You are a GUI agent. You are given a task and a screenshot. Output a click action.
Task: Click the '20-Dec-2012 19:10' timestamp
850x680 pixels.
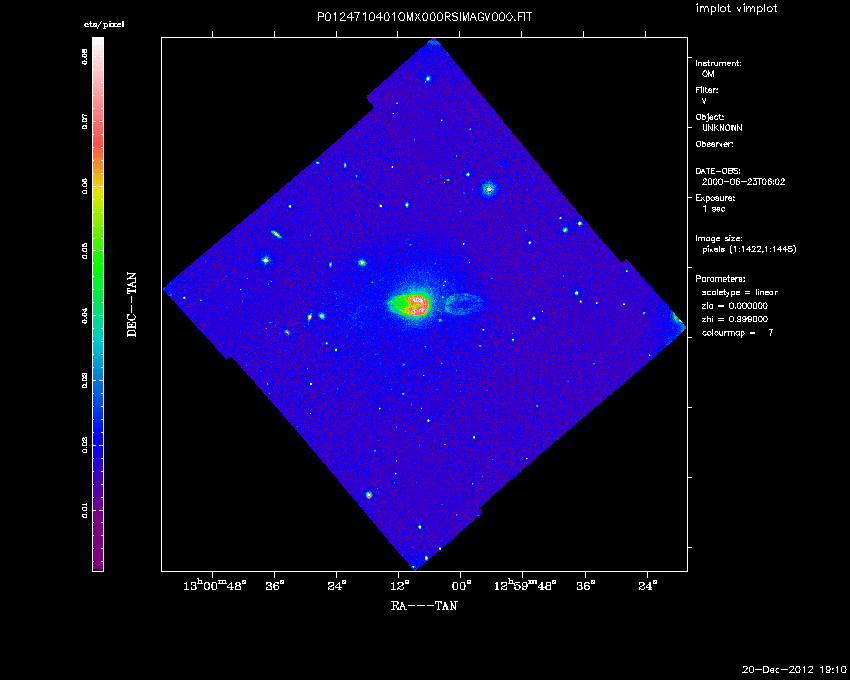pyautogui.click(x=794, y=670)
